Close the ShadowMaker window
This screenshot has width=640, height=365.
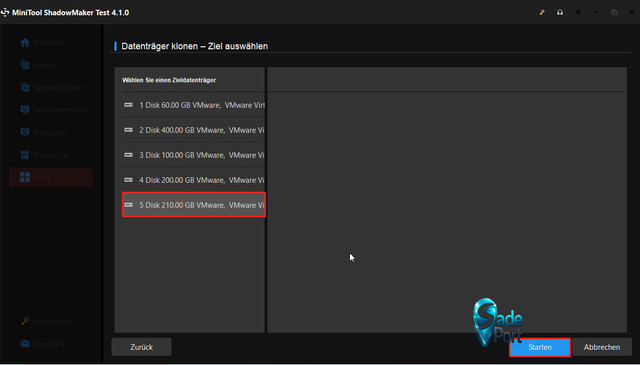[632, 13]
